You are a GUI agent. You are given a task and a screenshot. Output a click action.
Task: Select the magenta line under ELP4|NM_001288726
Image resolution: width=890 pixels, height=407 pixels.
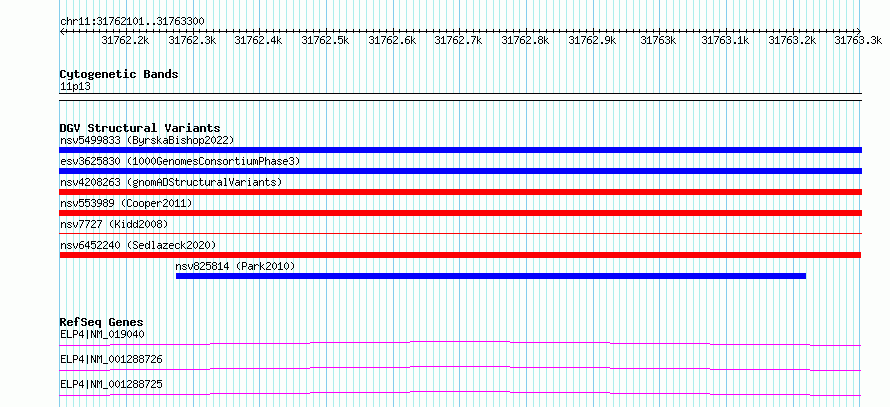coord(461,368)
